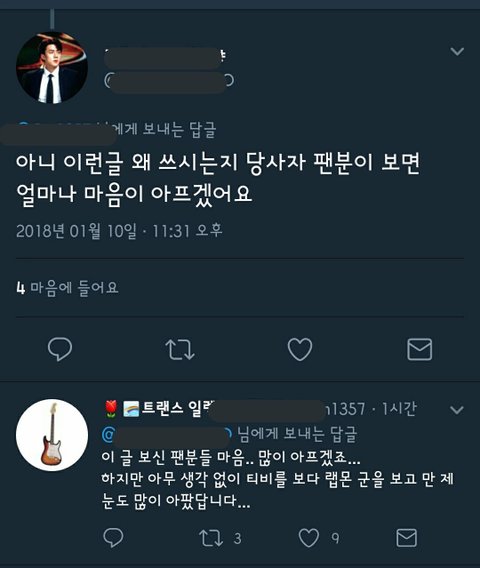
Task: Open the profile picture of man in suit
Action: point(52,68)
